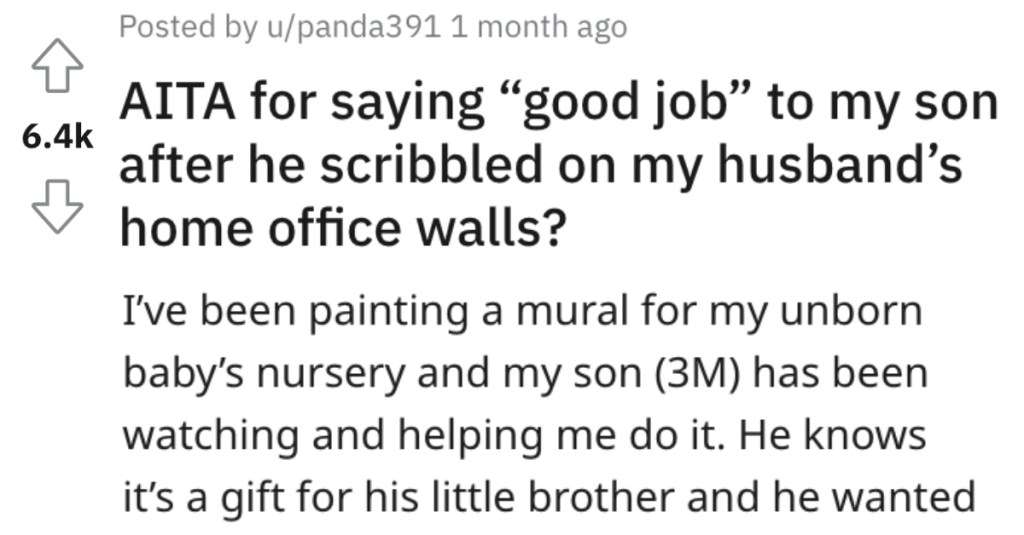This screenshot has height=535, width=1024.
Task: Click the word 'unborn' in the body text
Action: click(852, 311)
